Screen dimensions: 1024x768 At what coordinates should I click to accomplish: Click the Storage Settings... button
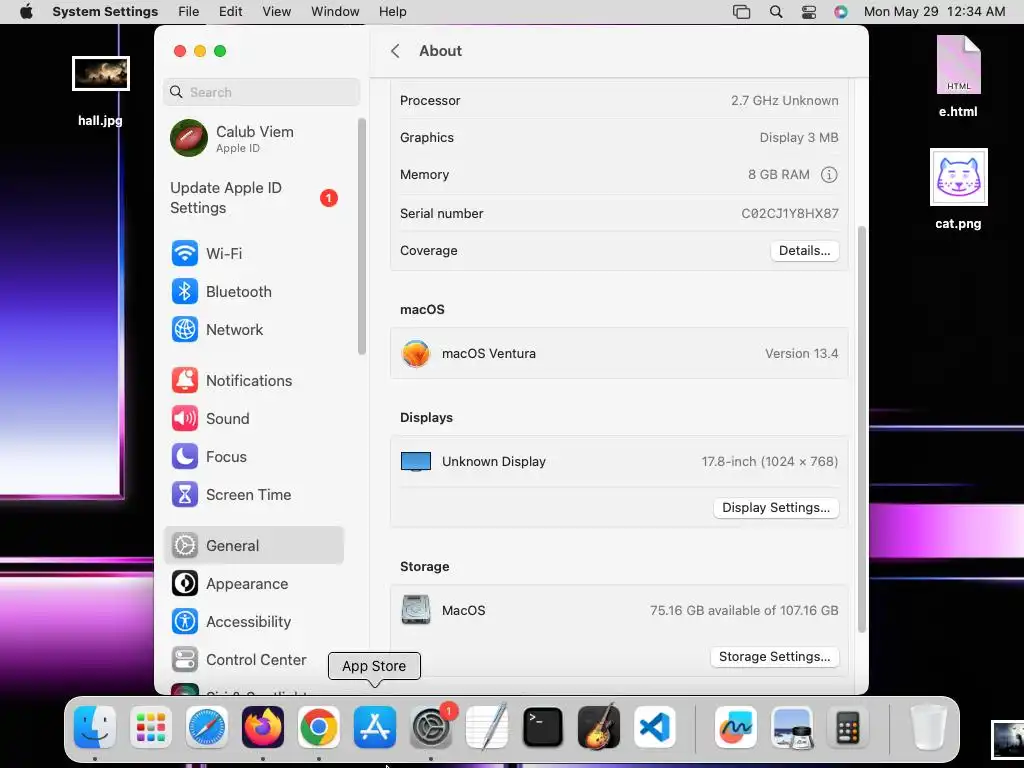(775, 656)
